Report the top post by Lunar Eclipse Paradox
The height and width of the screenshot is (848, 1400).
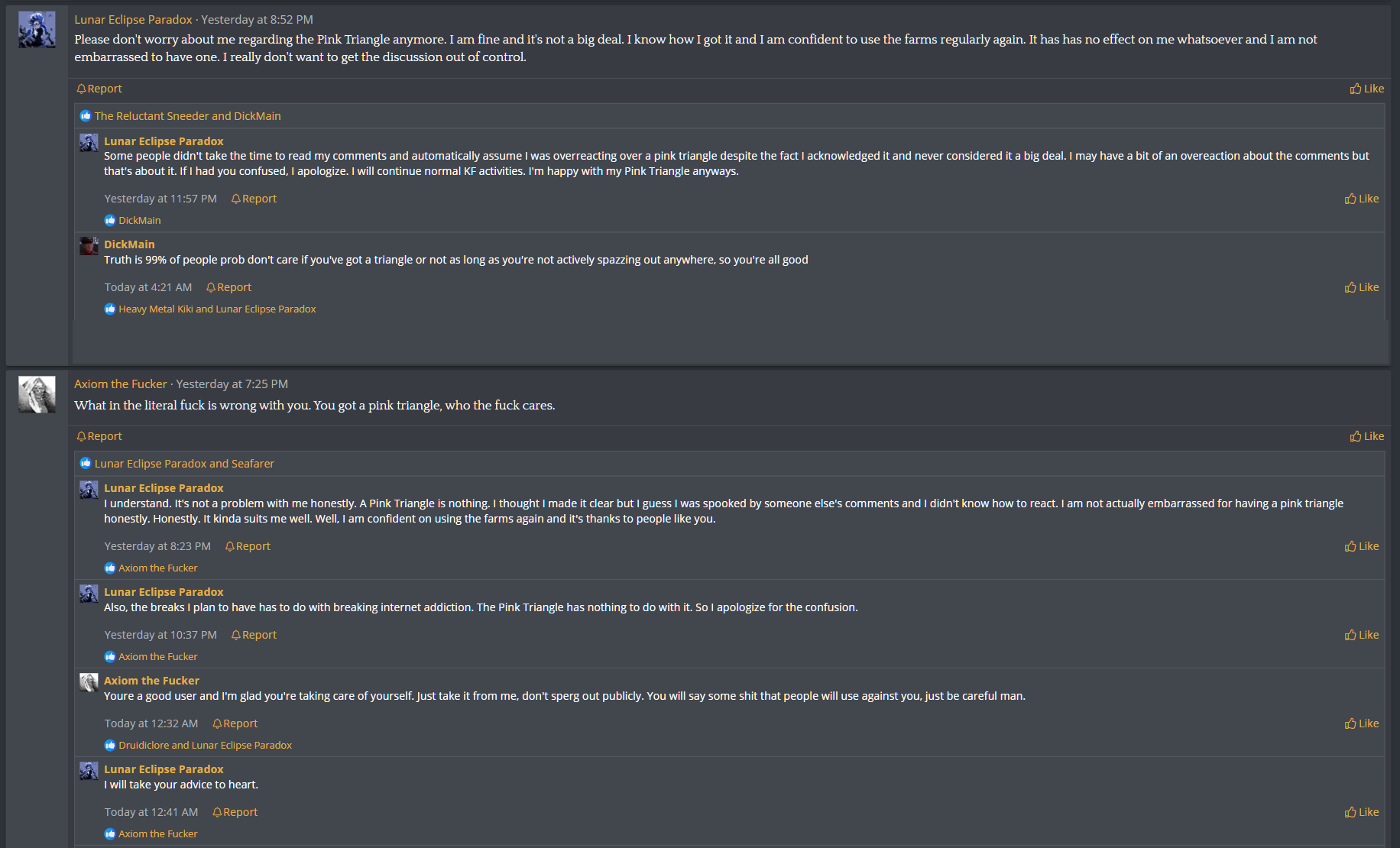point(99,89)
